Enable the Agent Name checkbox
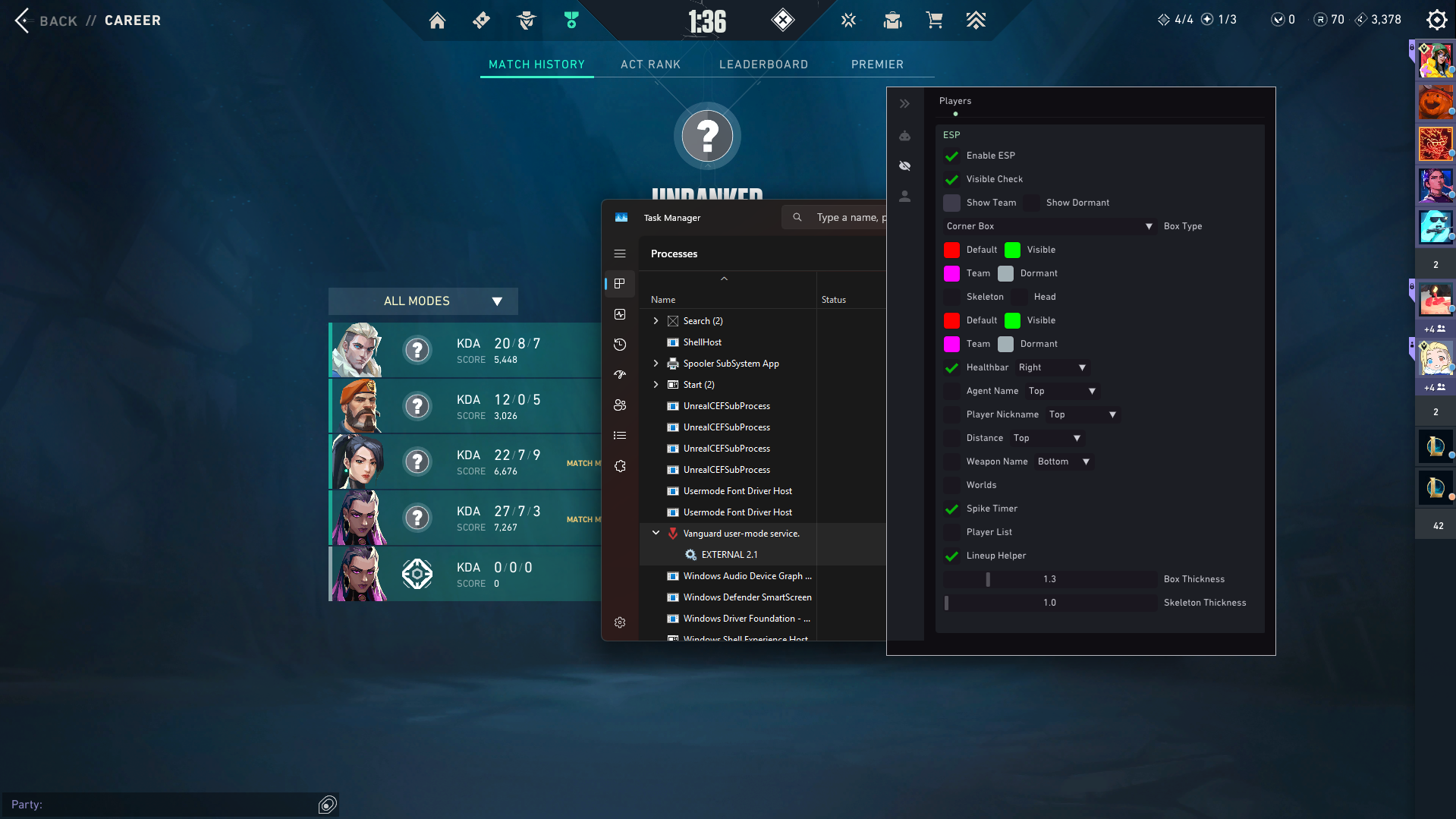 951,391
